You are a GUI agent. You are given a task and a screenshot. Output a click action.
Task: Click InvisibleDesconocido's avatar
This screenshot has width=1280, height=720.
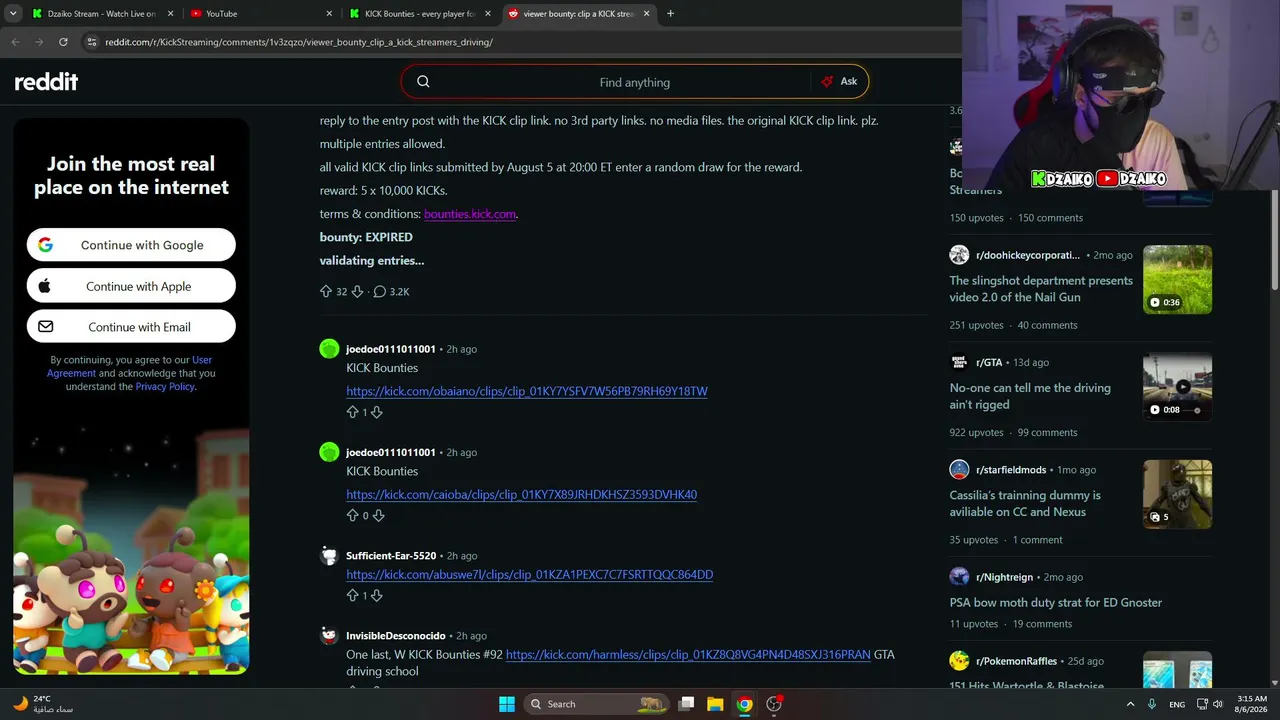tap(329, 636)
